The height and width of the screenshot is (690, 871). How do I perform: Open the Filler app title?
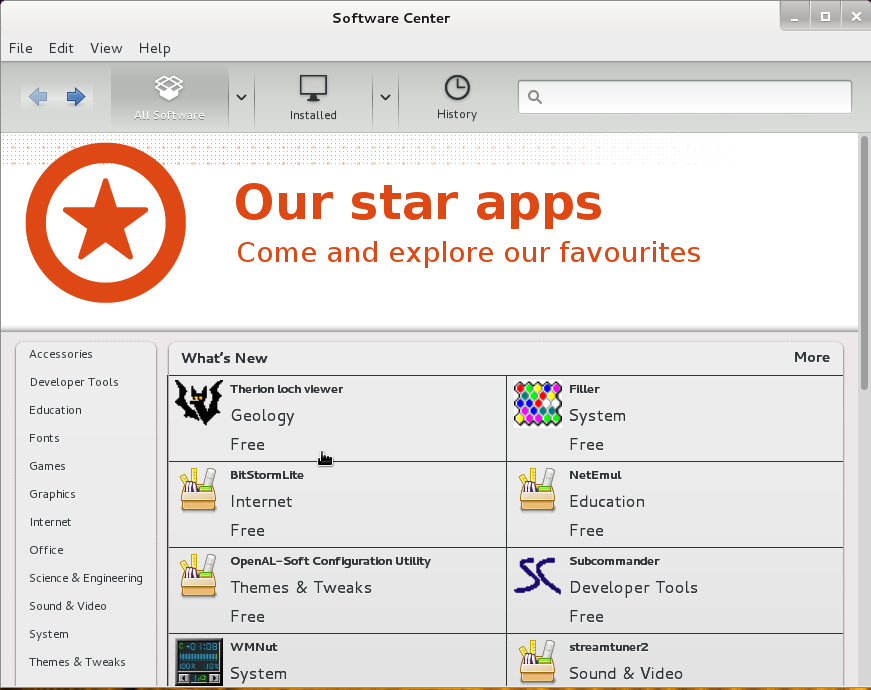[584, 389]
